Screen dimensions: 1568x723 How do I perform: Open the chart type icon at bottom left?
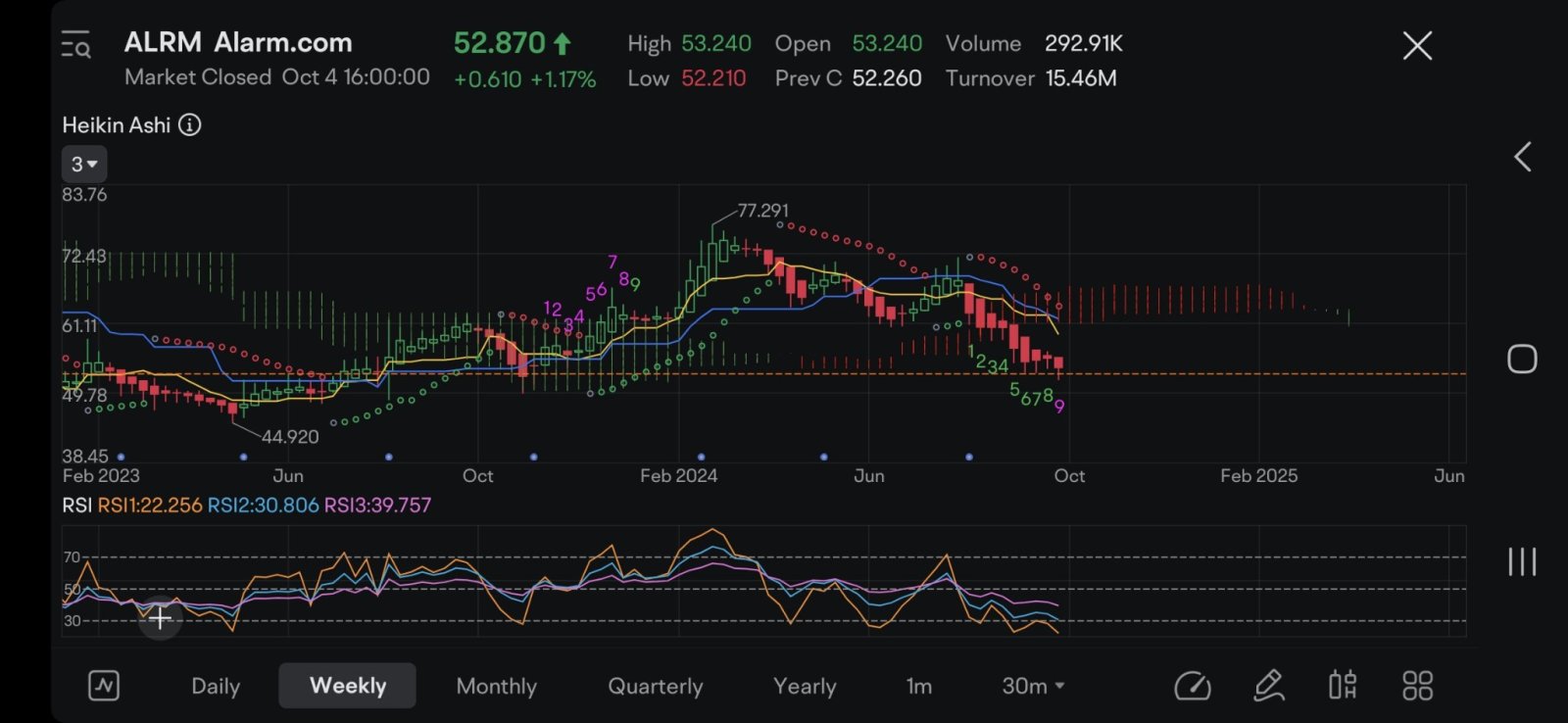(x=104, y=685)
